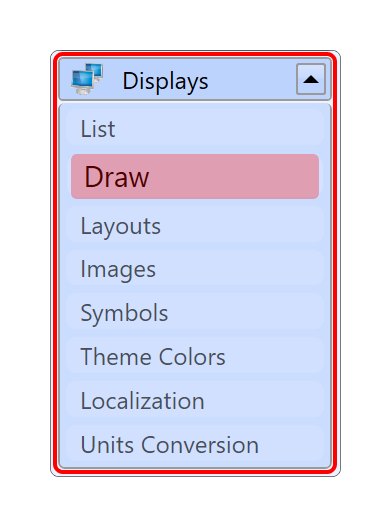Viewport: 391px width, 527px height.
Task: Click the Displays header title text
Action: click(165, 81)
